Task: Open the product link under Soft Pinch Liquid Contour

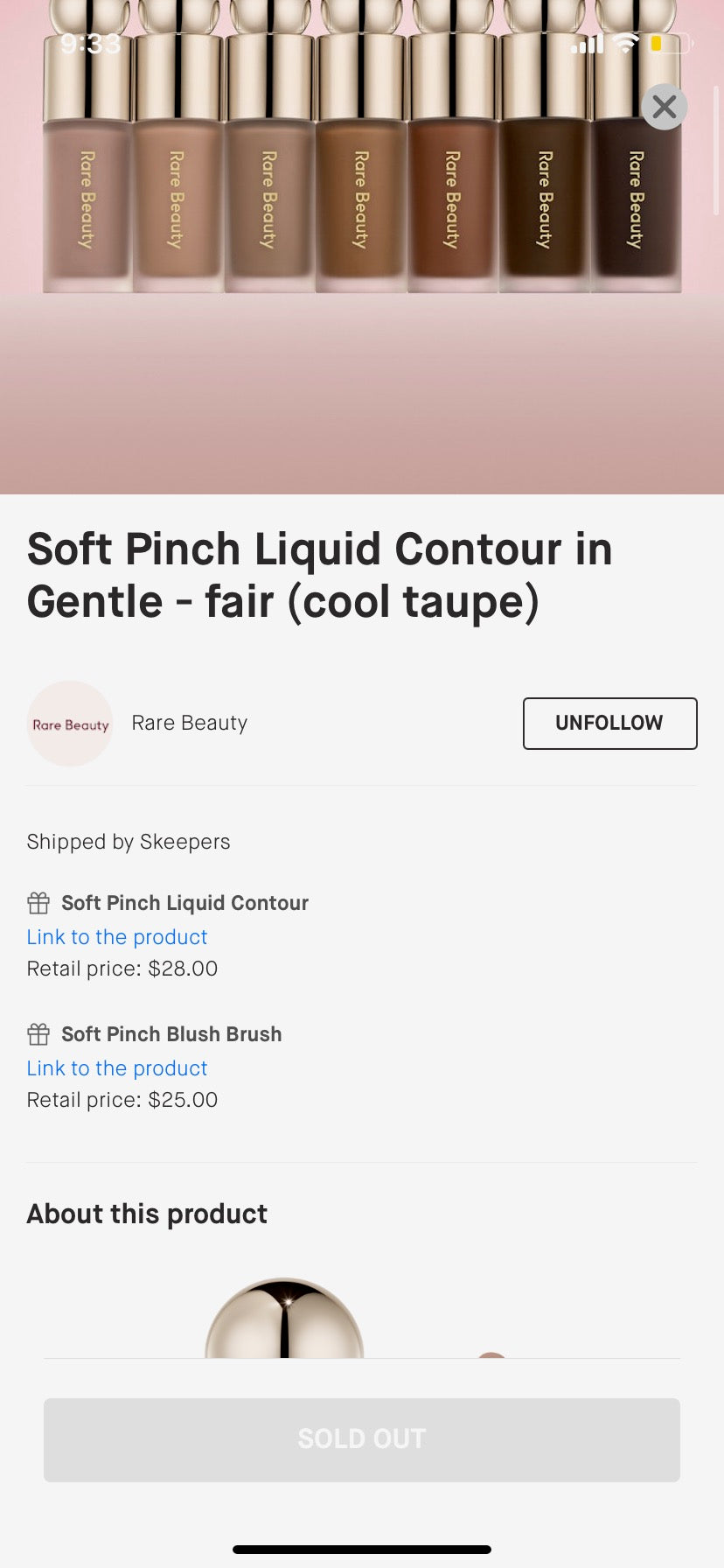Action: tap(117, 937)
